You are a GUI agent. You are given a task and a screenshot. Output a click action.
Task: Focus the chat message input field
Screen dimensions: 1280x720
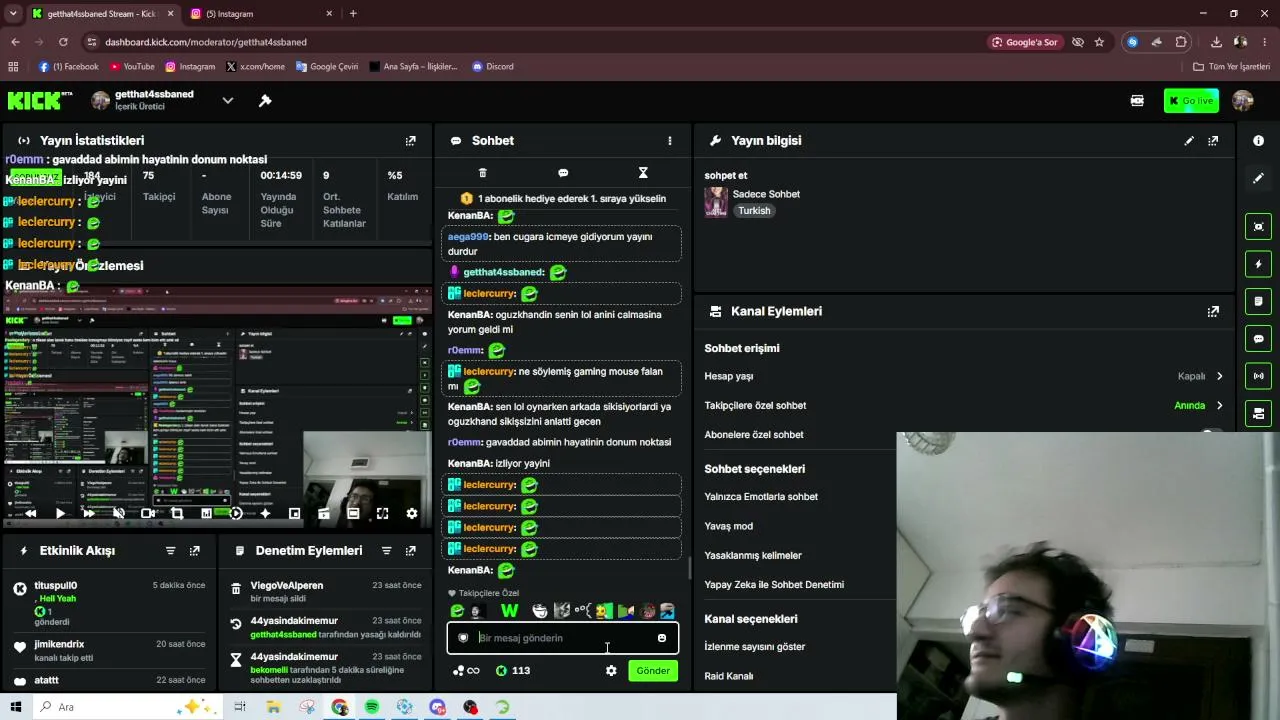[x=563, y=638]
